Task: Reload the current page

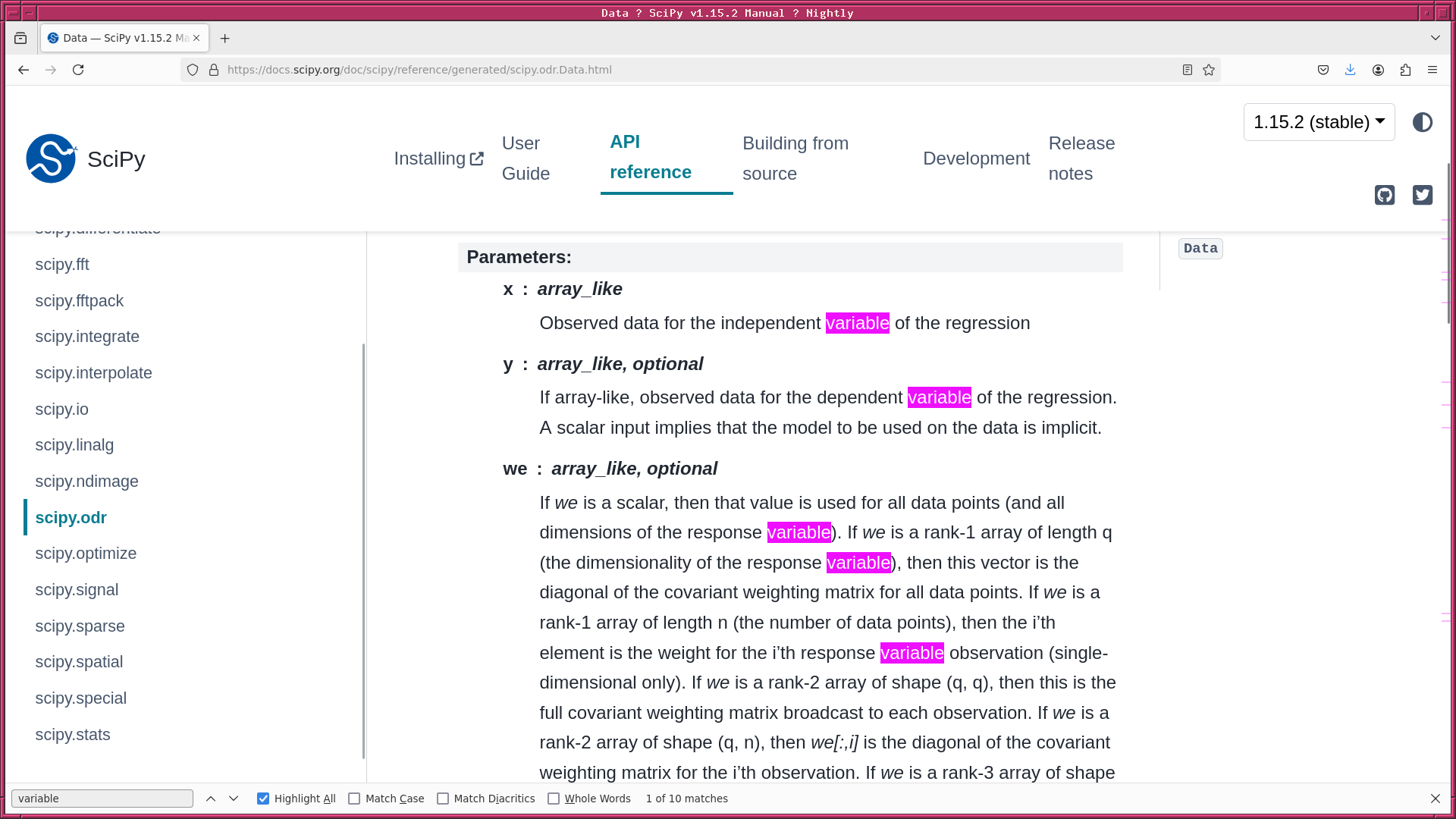Action: pos(78,70)
